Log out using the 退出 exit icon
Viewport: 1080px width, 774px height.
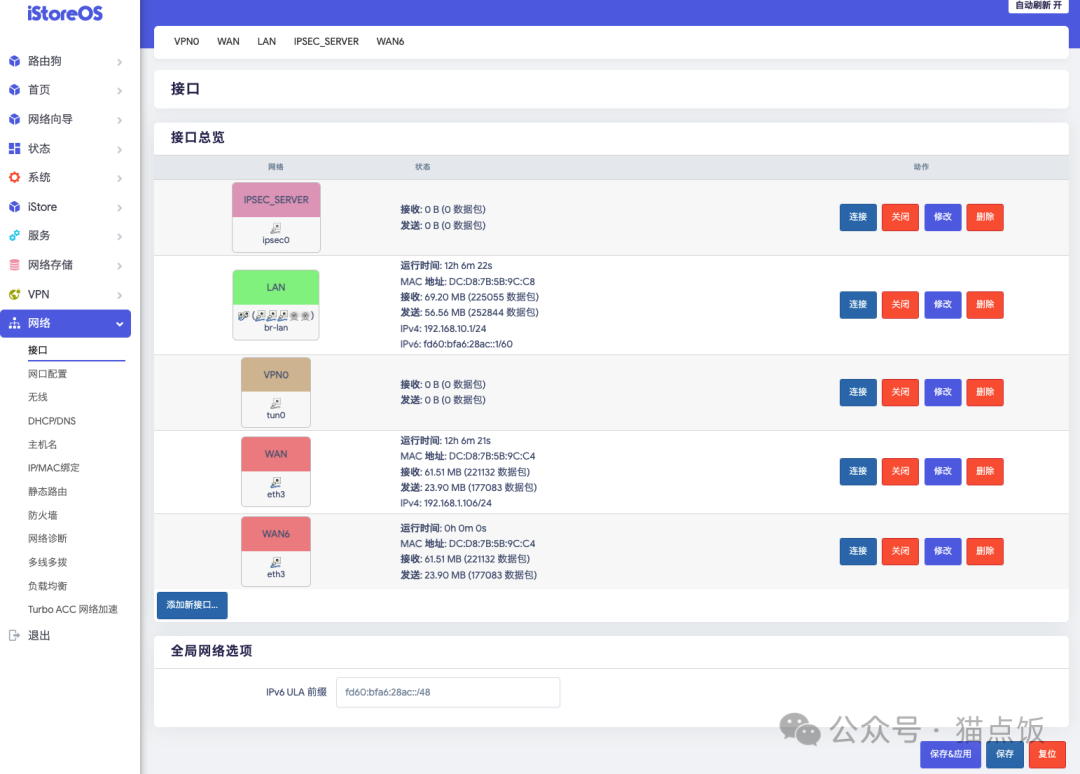coord(16,635)
